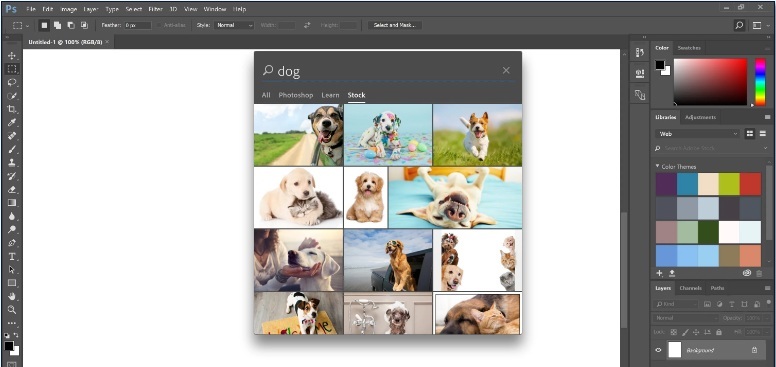Open the tool preset picker arrow
The width and height of the screenshot is (776, 367).
(x=27, y=25)
